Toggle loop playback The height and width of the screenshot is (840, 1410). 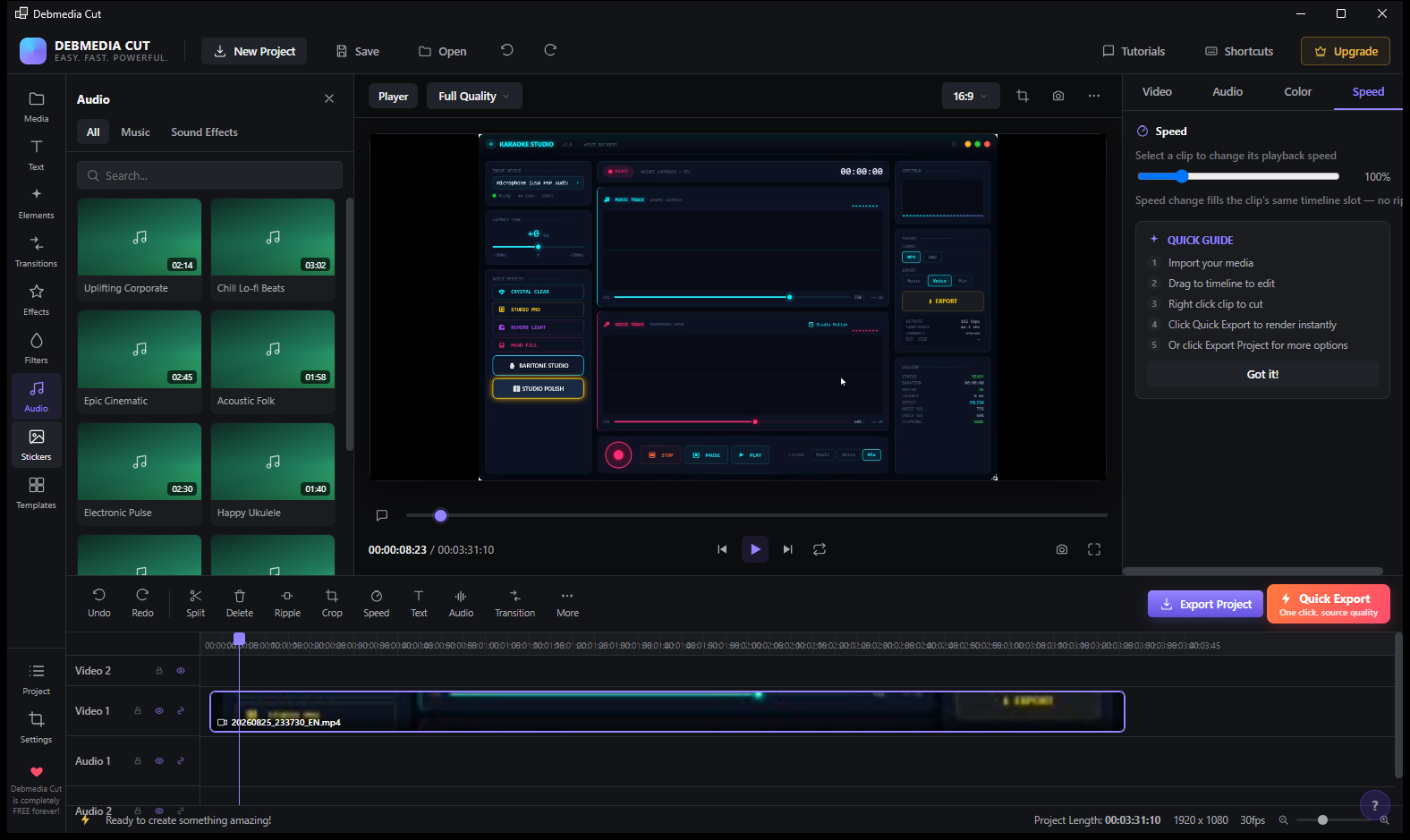click(820, 549)
